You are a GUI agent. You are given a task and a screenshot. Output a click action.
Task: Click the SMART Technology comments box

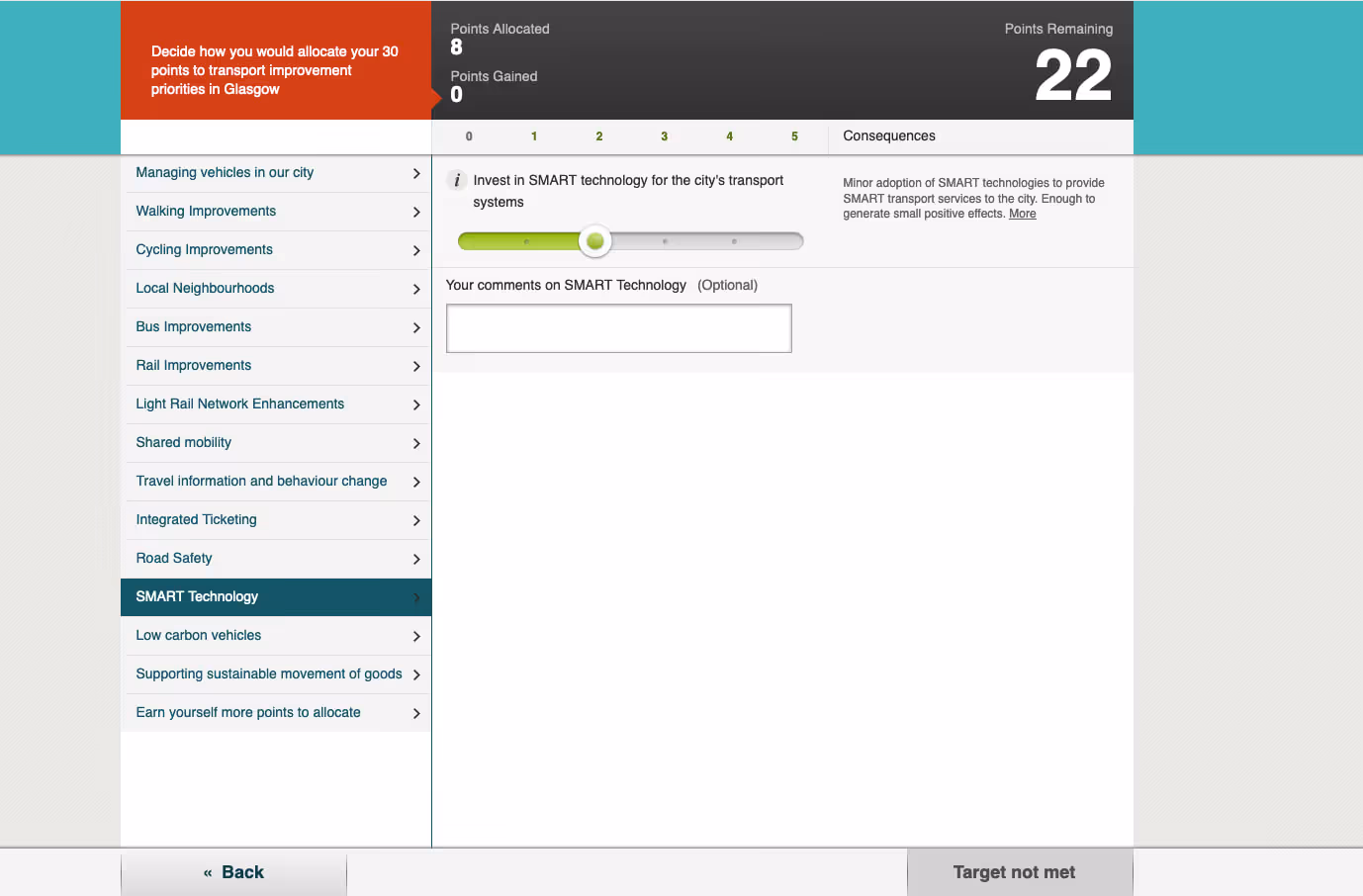coord(619,328)
